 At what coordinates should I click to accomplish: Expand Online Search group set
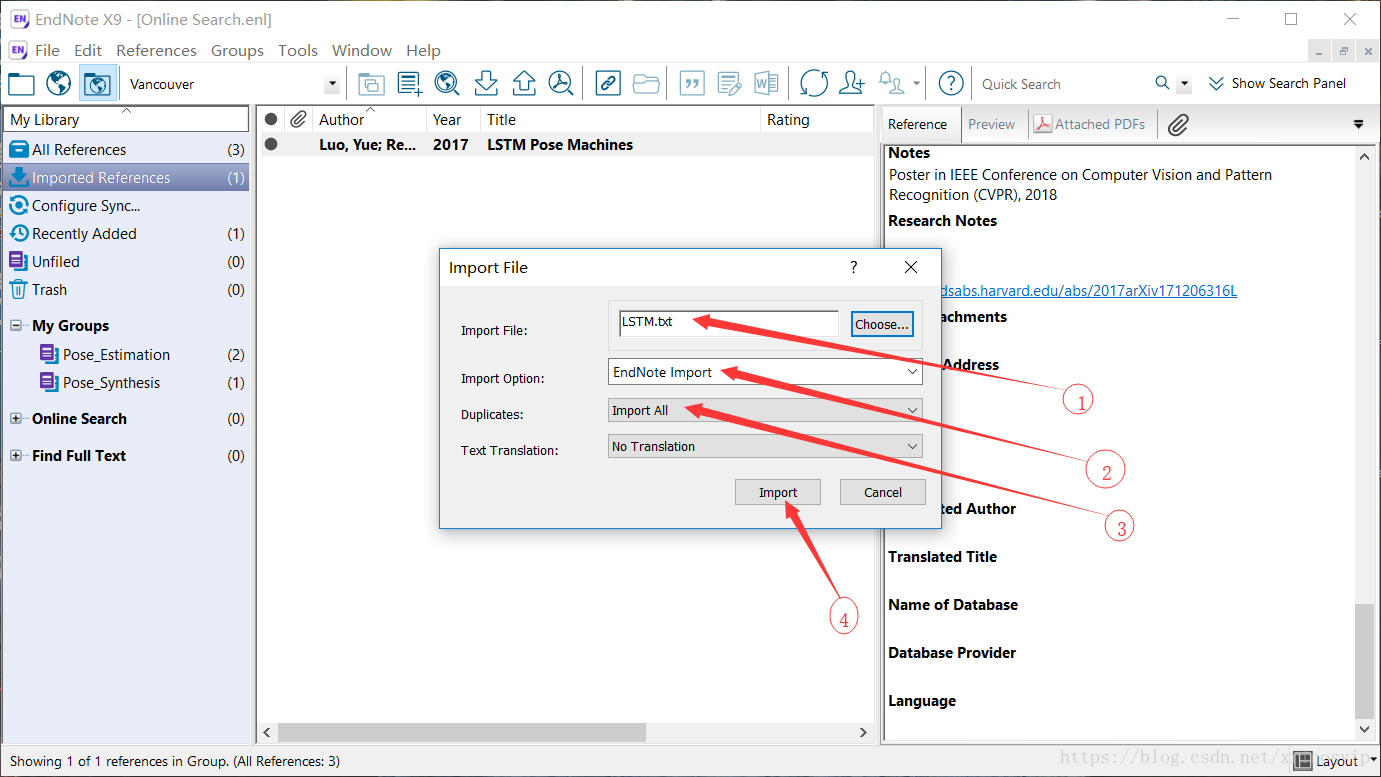(16, 419)
